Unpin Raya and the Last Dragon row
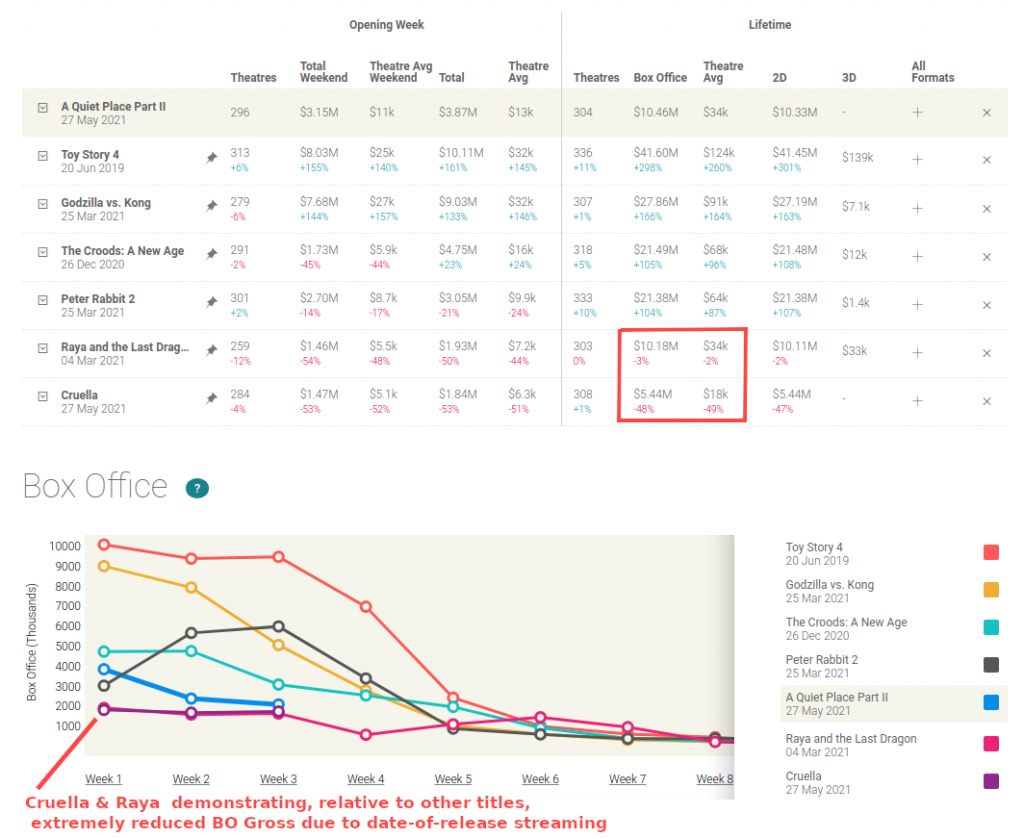This screenshot has width=1024, height=839. 212,351
